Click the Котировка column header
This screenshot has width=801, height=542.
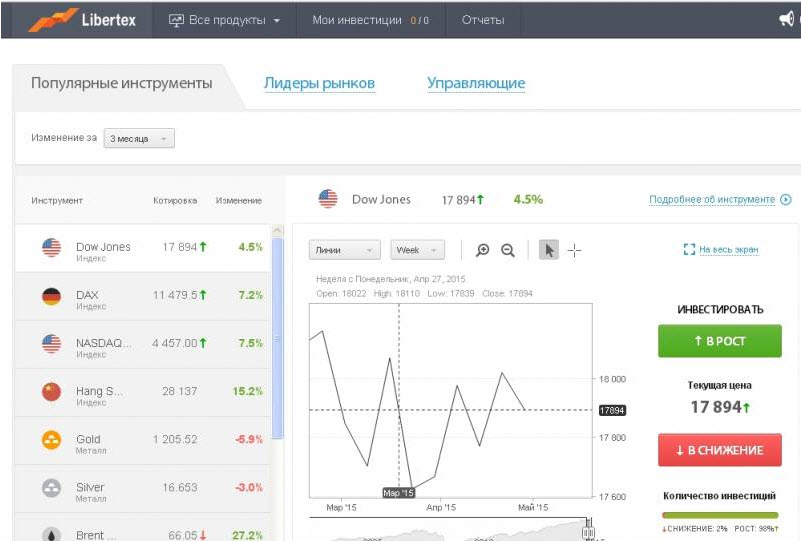coord(175,201)
